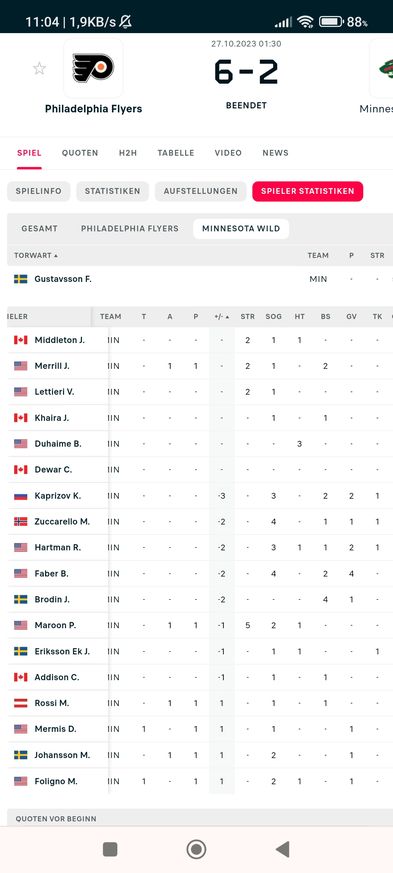Tap Android home circle button
This screenshot has height=873, width=393.
tap(196, 849)
